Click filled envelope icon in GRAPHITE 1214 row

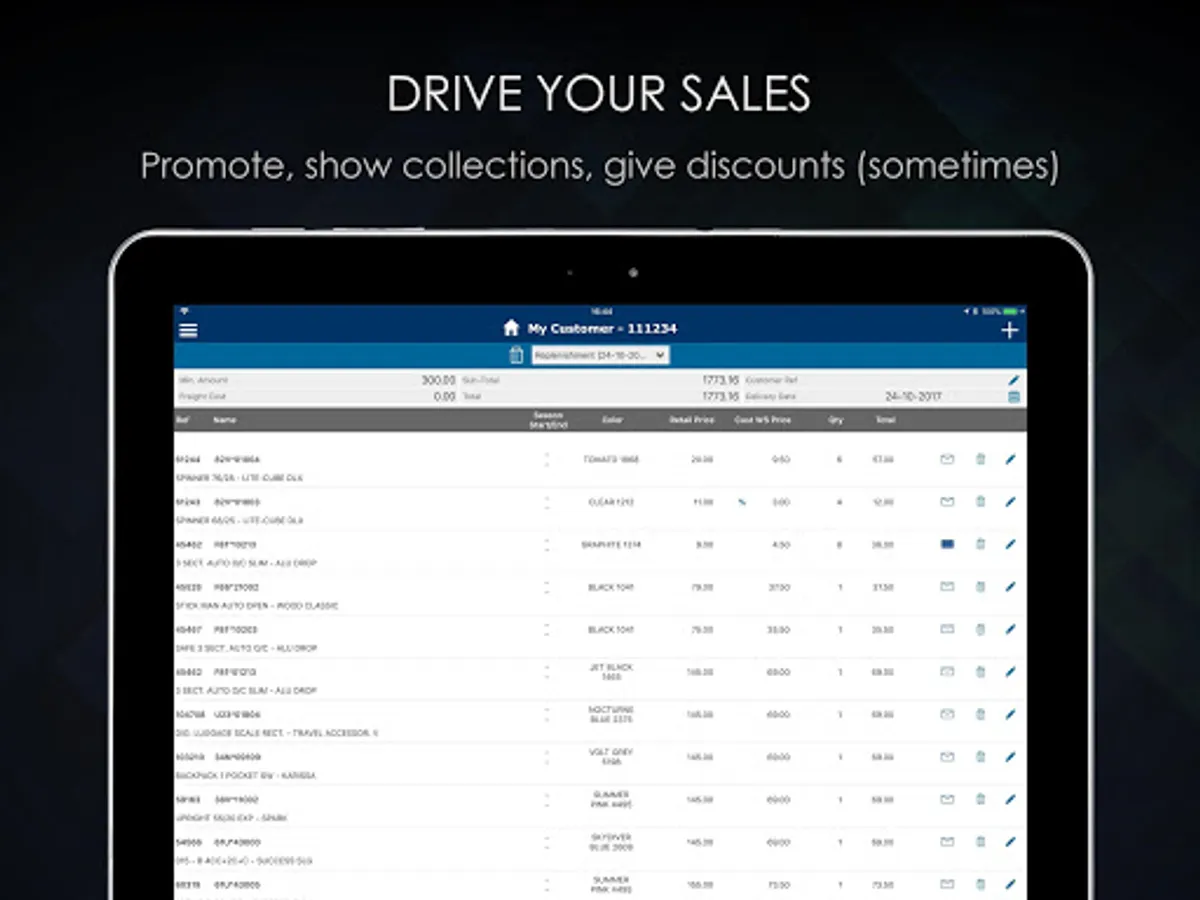[947, 544]
